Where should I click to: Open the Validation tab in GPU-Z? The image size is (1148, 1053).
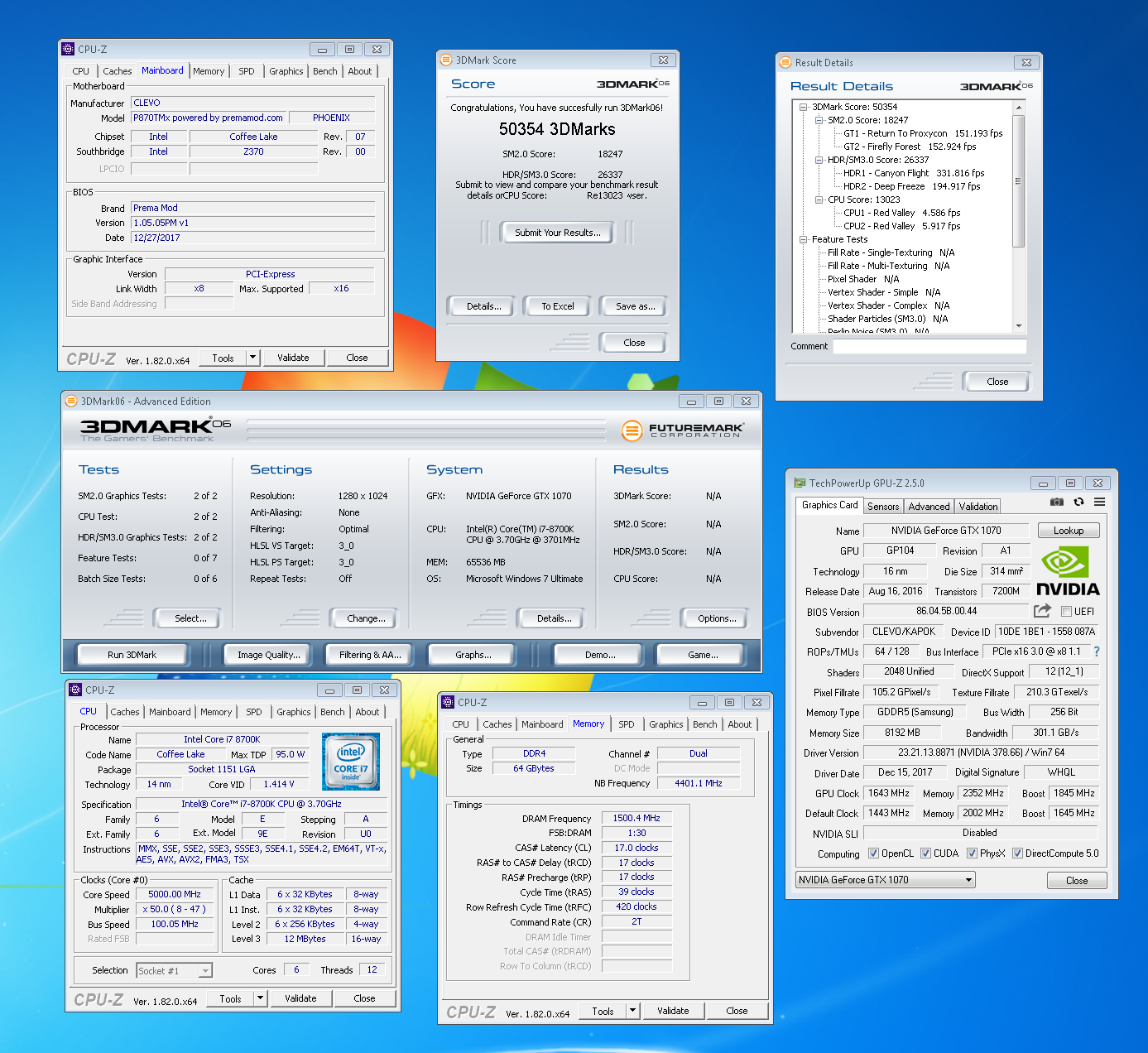pos(978,506)
